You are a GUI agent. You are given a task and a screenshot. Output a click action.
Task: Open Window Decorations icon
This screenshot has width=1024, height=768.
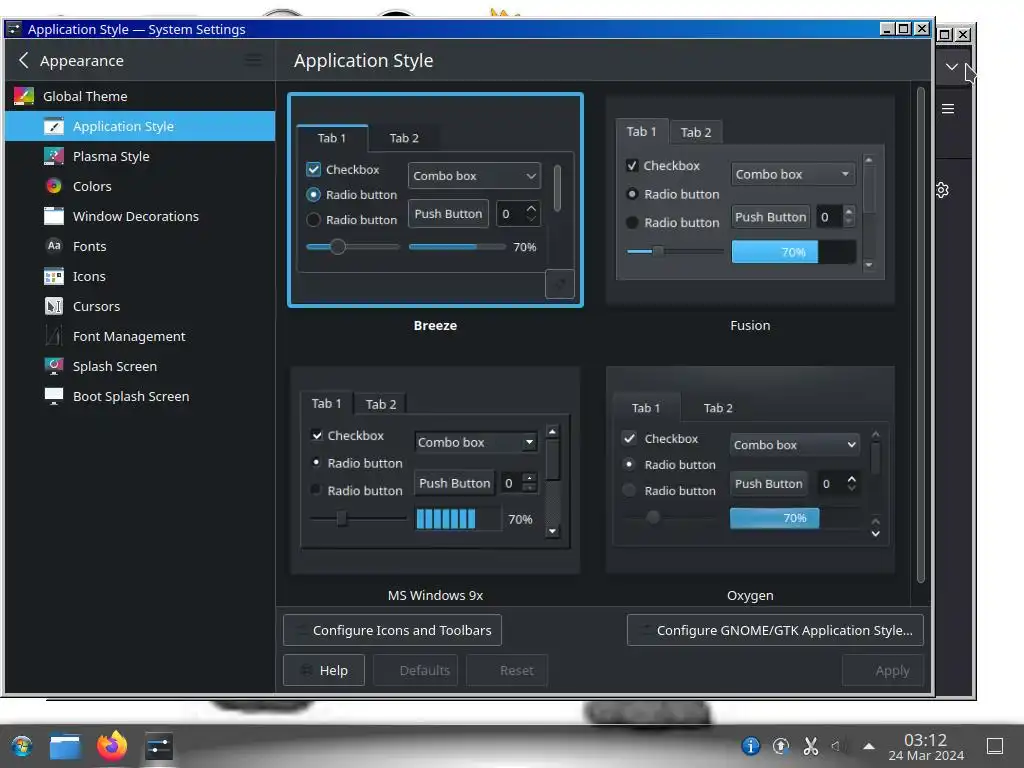(x=54, y=216)
